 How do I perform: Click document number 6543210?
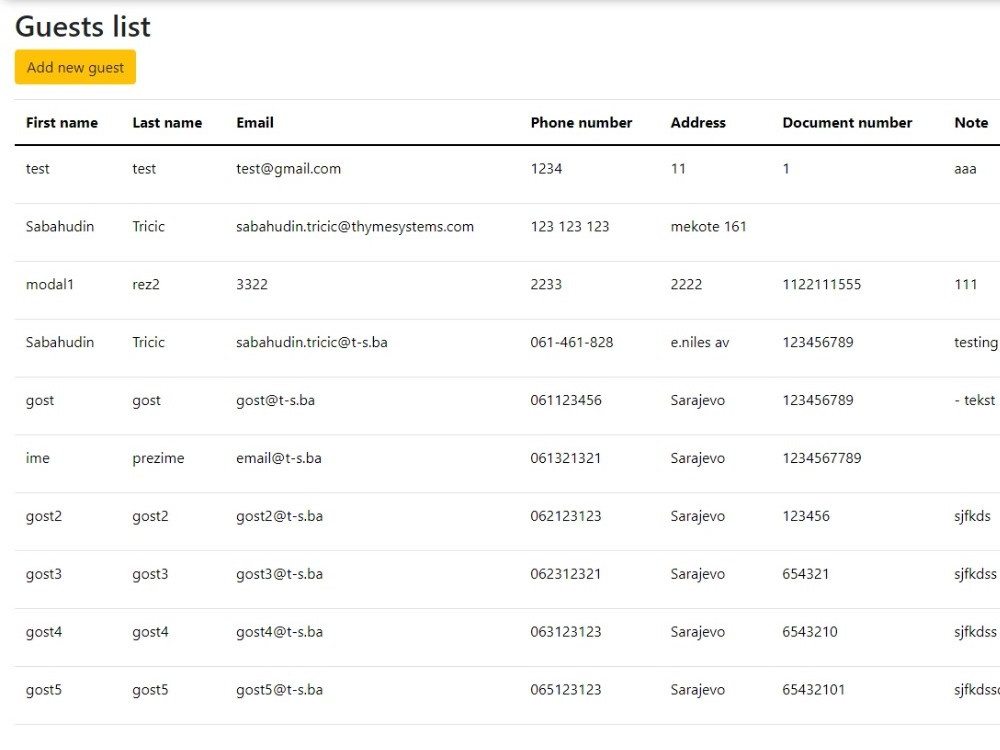(809, 632)
